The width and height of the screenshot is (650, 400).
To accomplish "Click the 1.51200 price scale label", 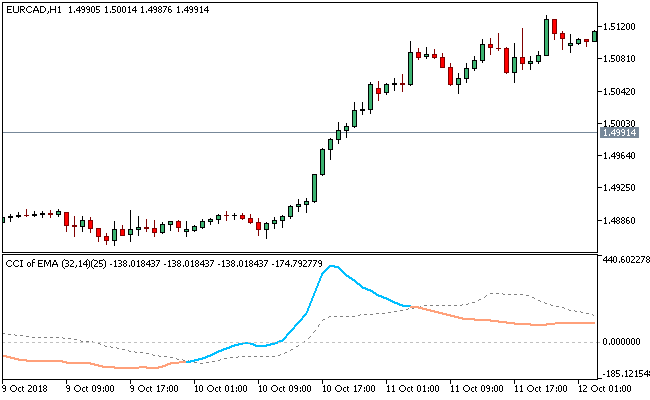I will coord(622,26).
